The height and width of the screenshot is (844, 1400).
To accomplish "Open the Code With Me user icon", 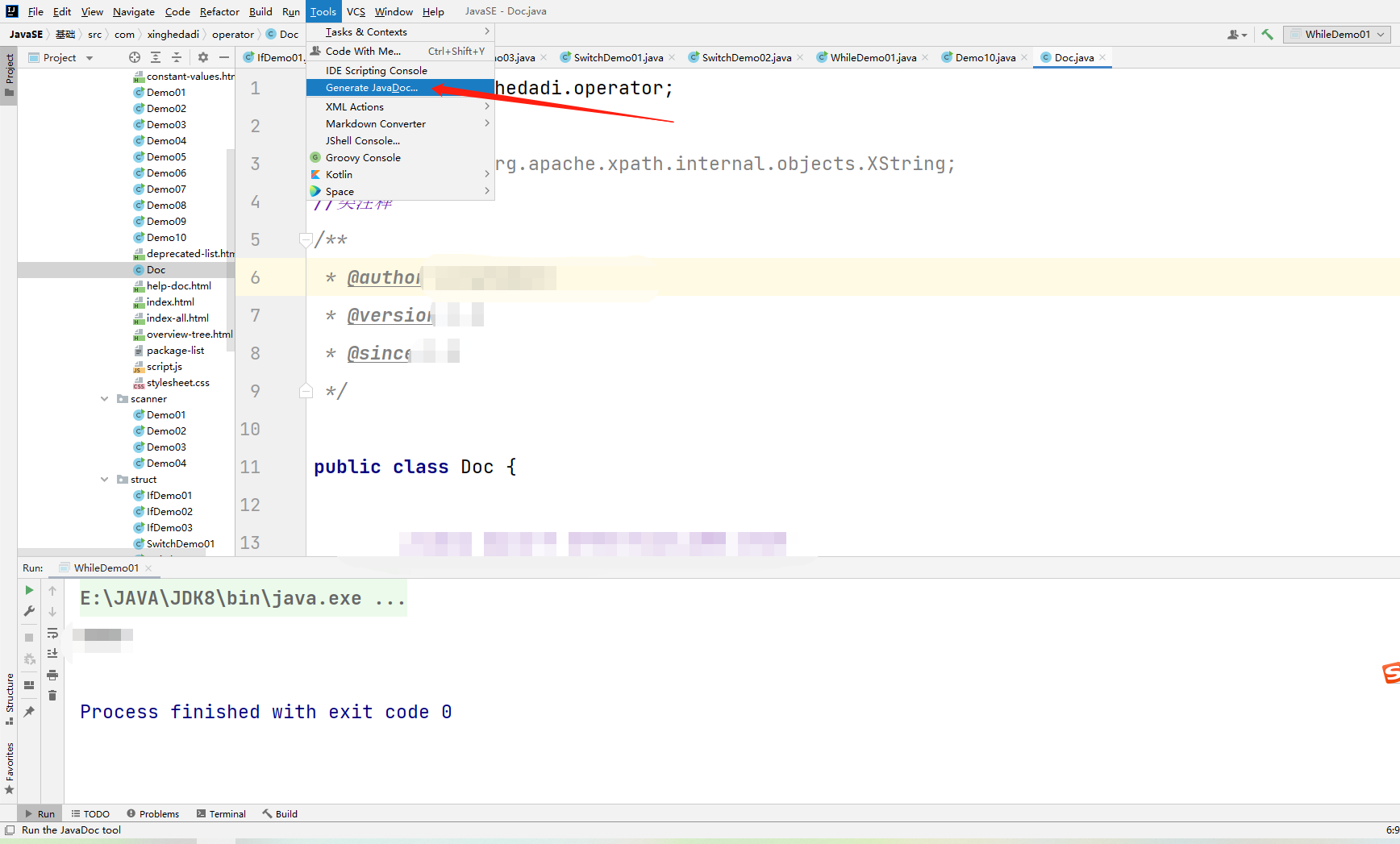I will pyautogui.click(x=1236, y=35).
